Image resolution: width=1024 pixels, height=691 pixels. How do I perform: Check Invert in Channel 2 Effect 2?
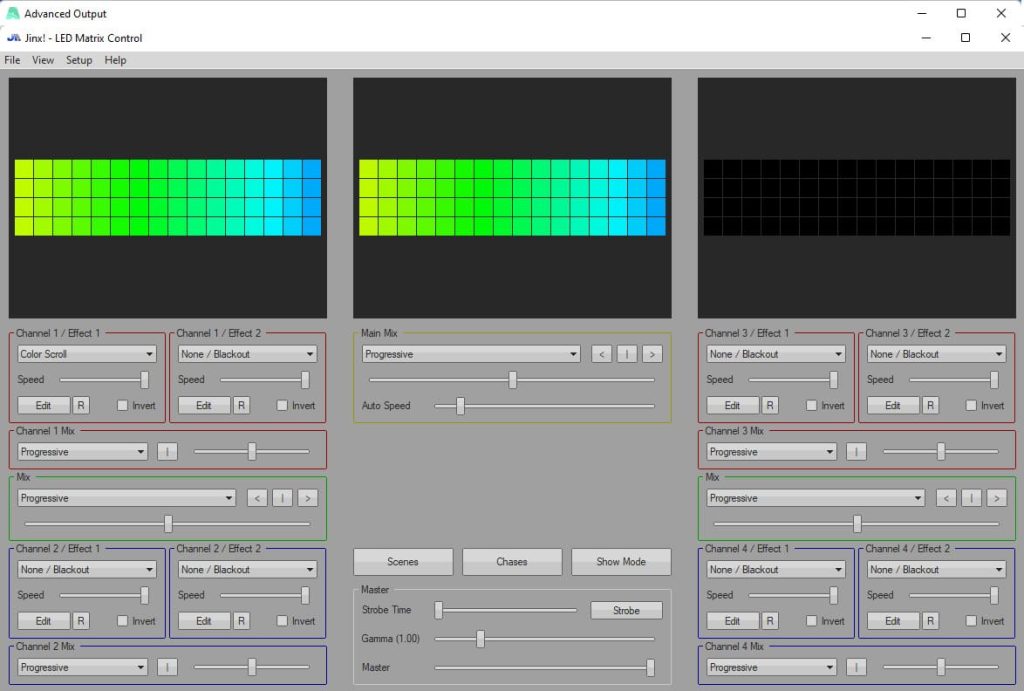[283, 621]
